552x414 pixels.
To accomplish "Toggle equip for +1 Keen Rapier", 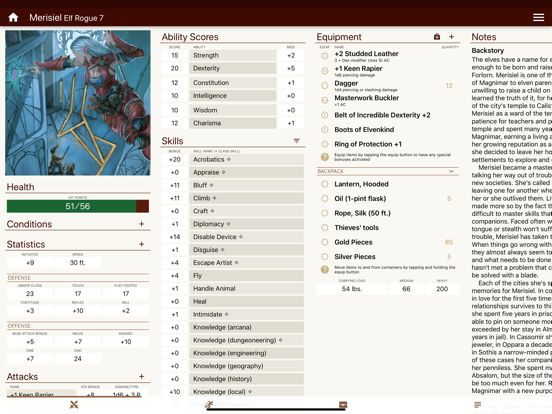I will [325, 71].
